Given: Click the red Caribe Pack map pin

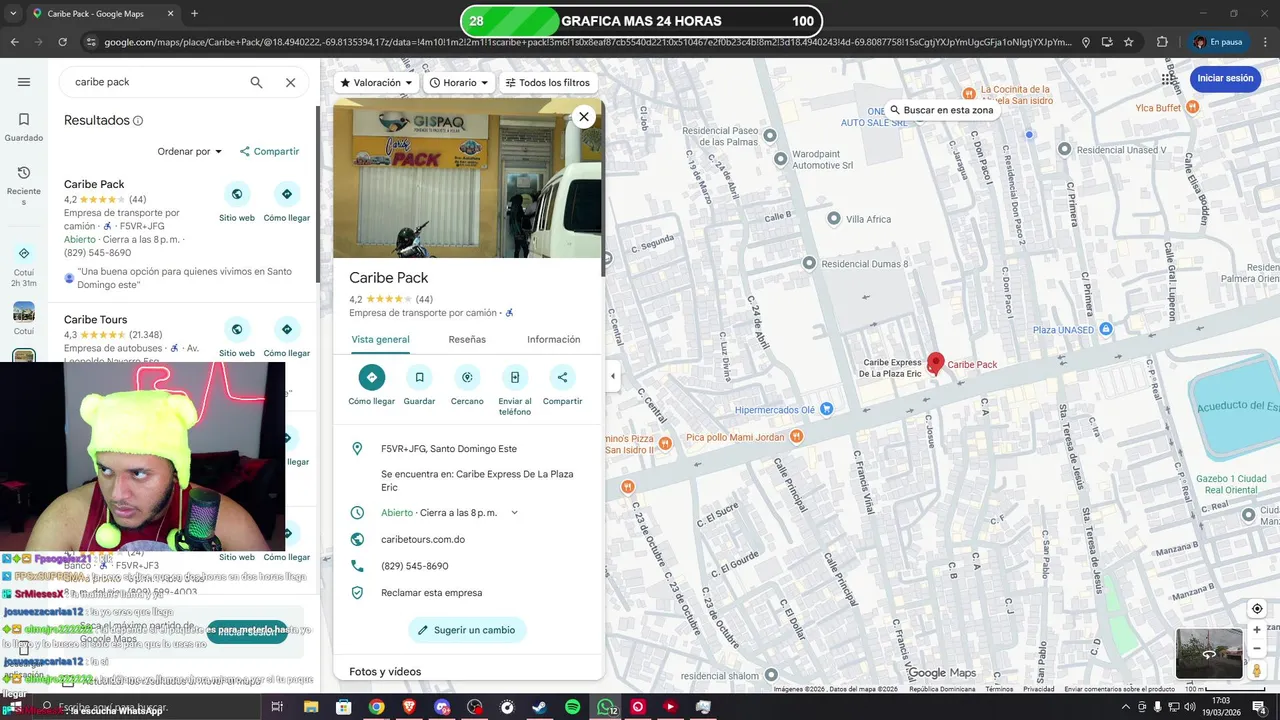Looking at the screenshot, I should click(936, 363).
